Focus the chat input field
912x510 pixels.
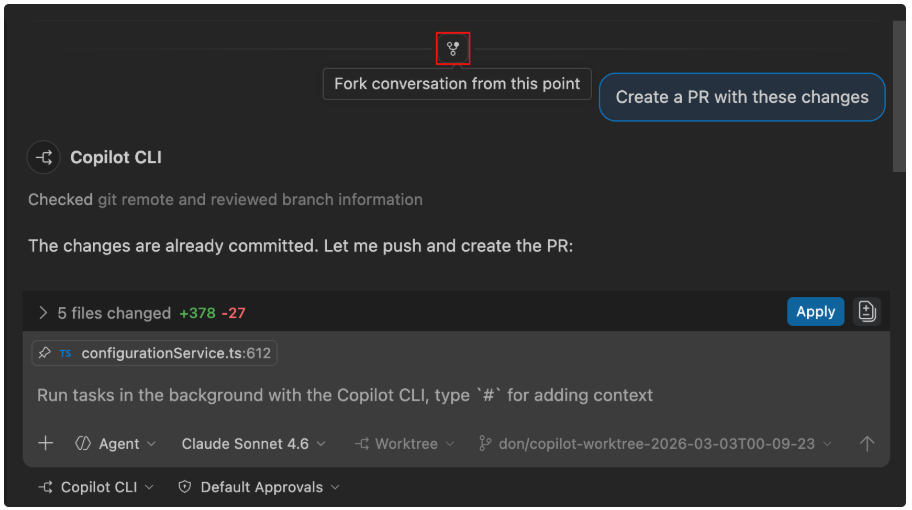tap(400, 395)
